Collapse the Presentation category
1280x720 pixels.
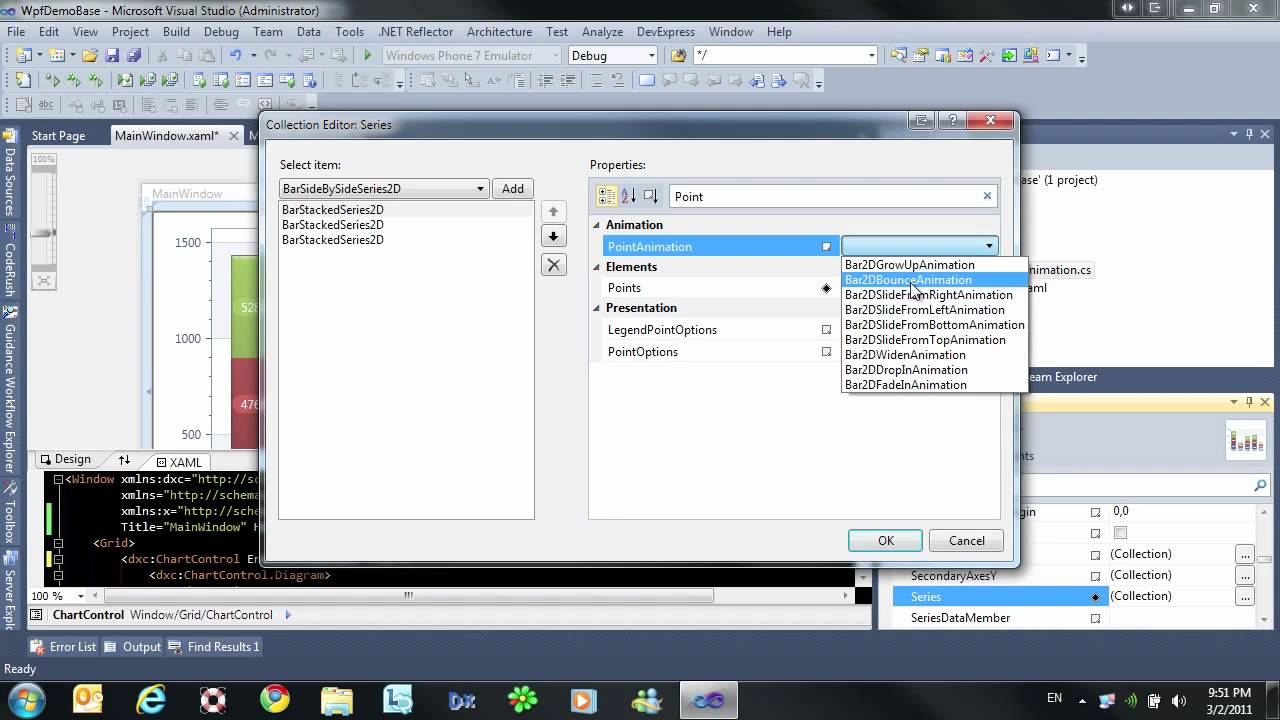(x=597, y=308)
